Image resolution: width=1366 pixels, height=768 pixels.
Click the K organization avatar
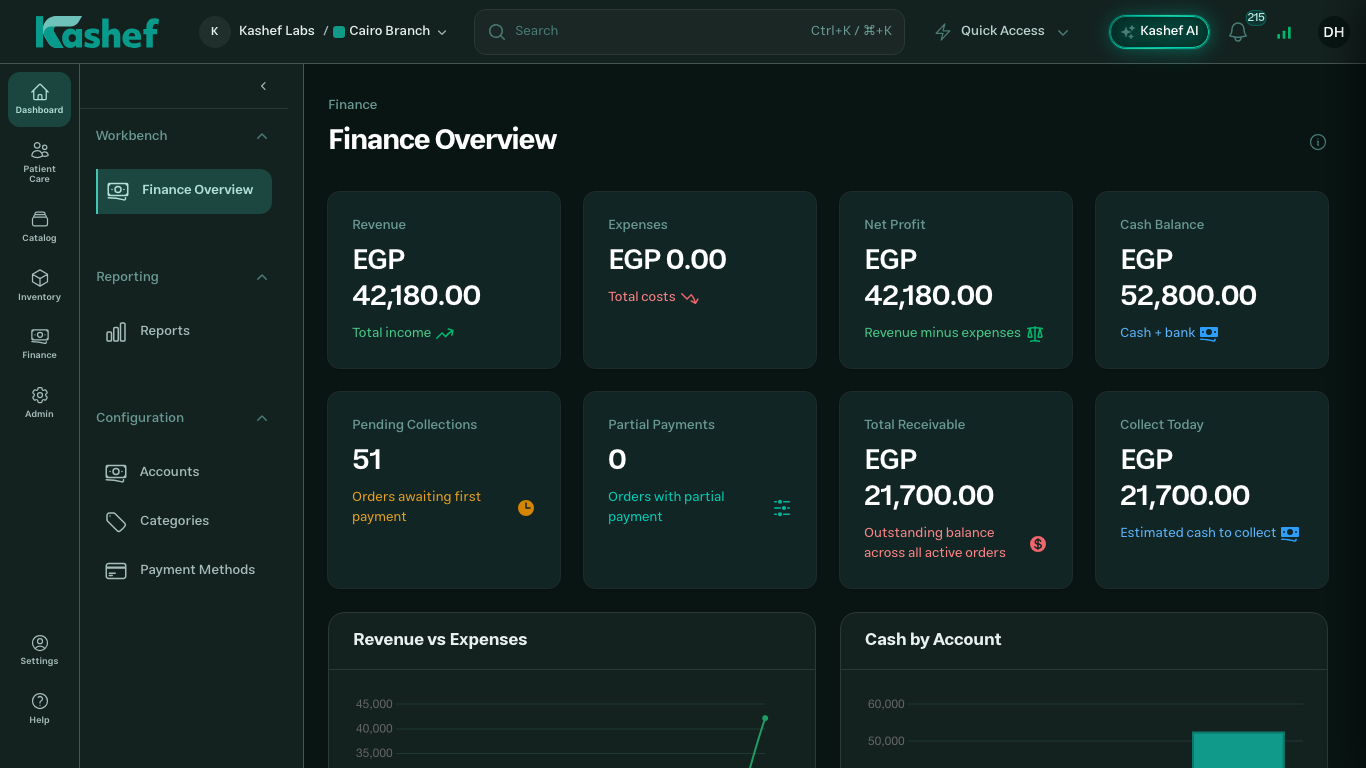[214, 31]
